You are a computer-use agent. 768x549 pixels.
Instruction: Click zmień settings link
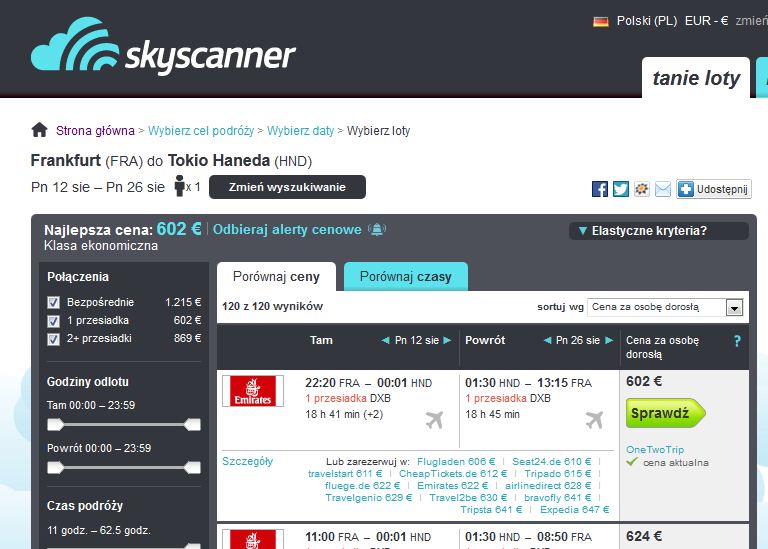(751, 21)
